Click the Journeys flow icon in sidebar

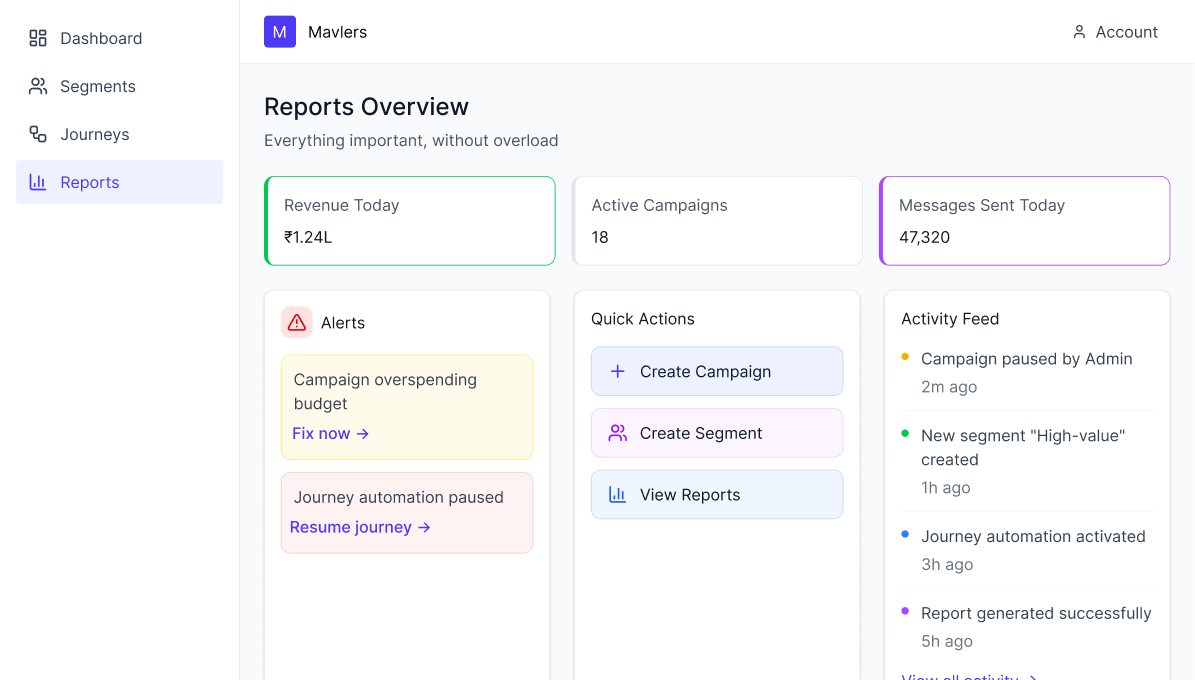tap(38, 134)
